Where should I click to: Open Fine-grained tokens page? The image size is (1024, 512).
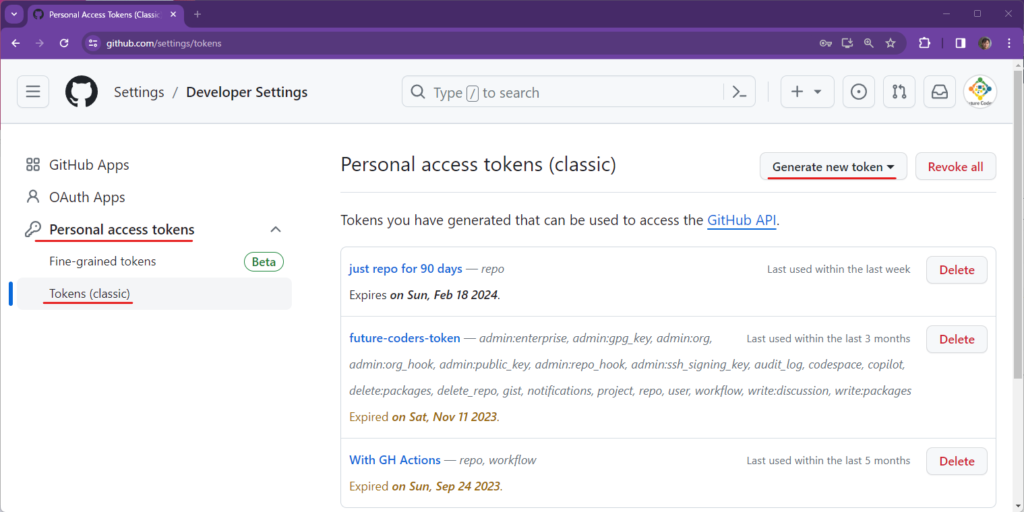[x=103, y=261]
